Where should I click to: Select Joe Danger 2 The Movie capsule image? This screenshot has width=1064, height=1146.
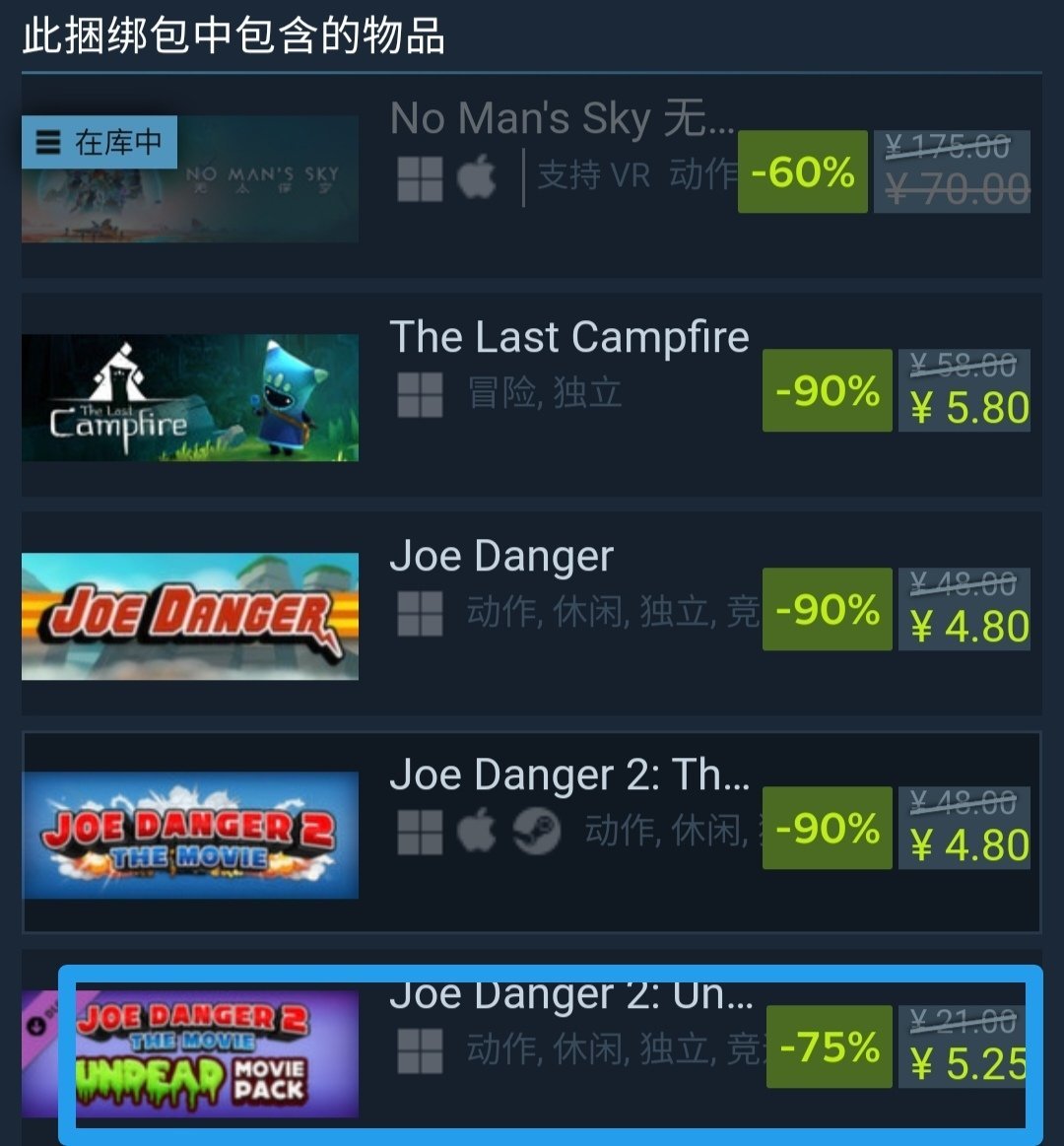pos(190,835)
